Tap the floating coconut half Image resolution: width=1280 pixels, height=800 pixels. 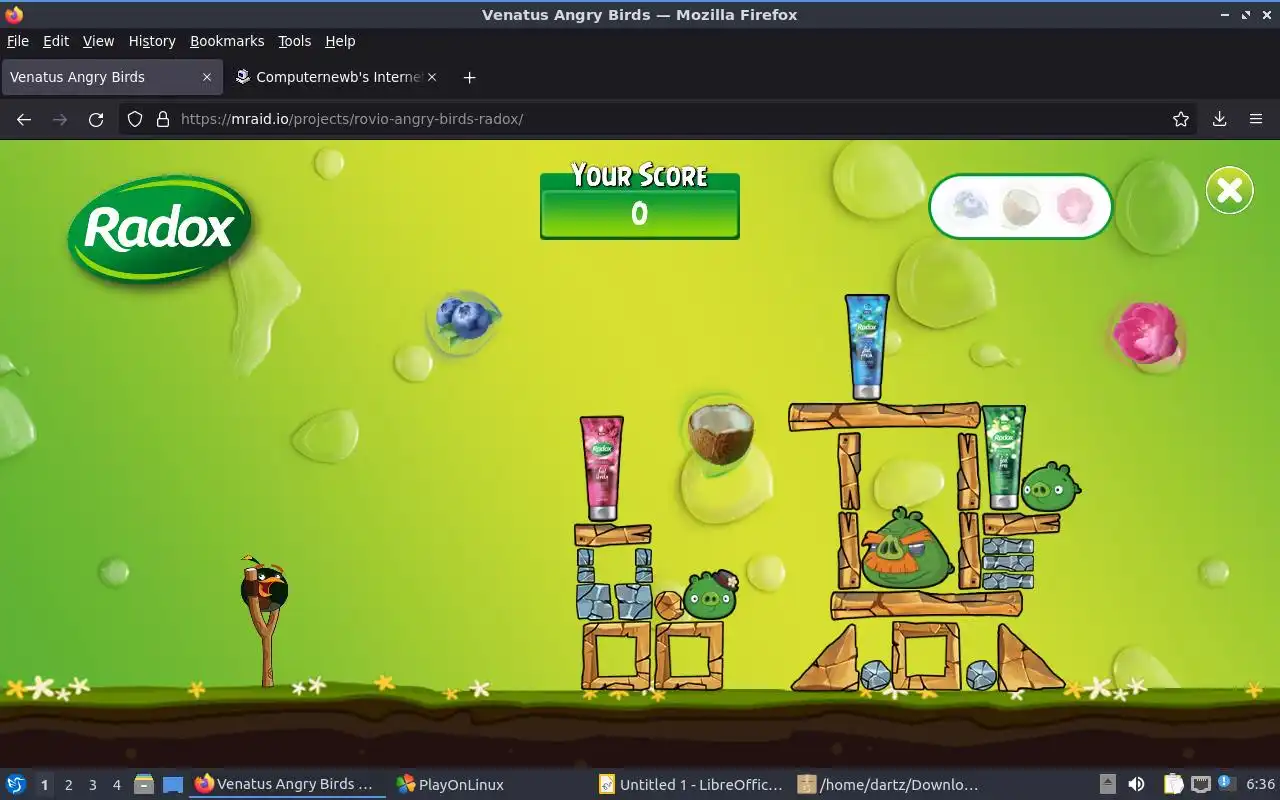tap(719, 432)
